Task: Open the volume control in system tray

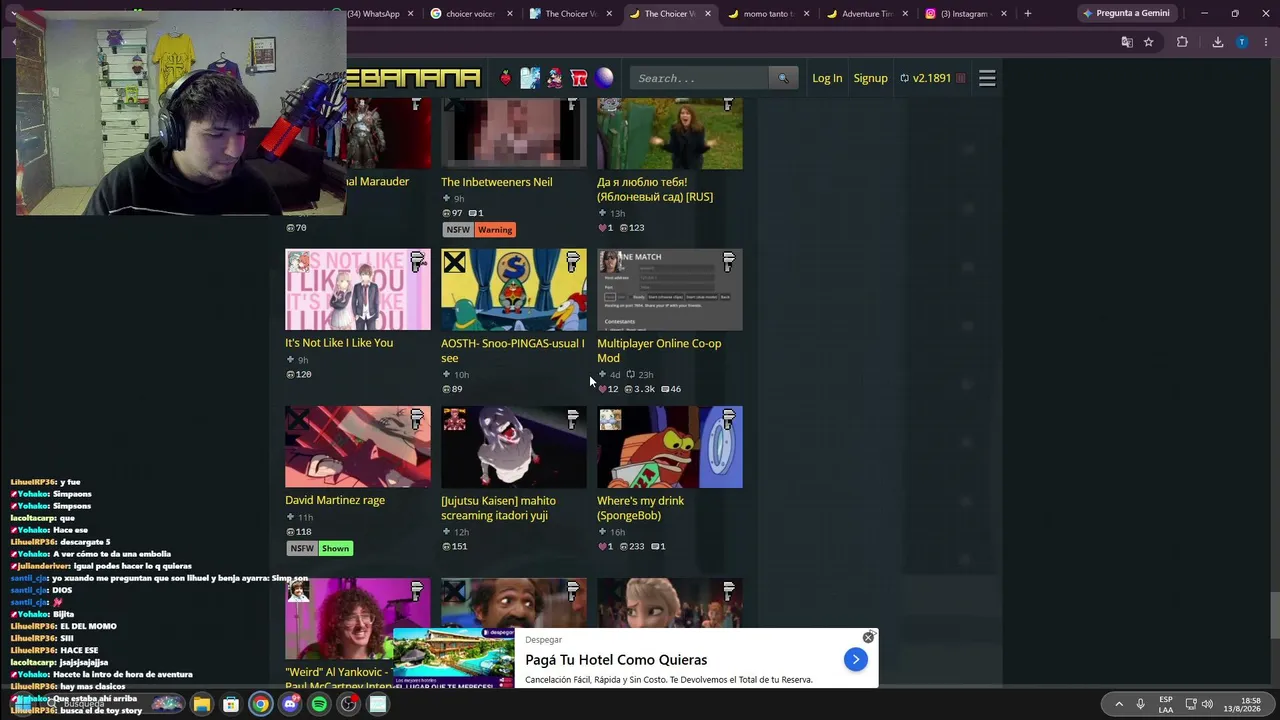Action: click(x=1207, y=704)
